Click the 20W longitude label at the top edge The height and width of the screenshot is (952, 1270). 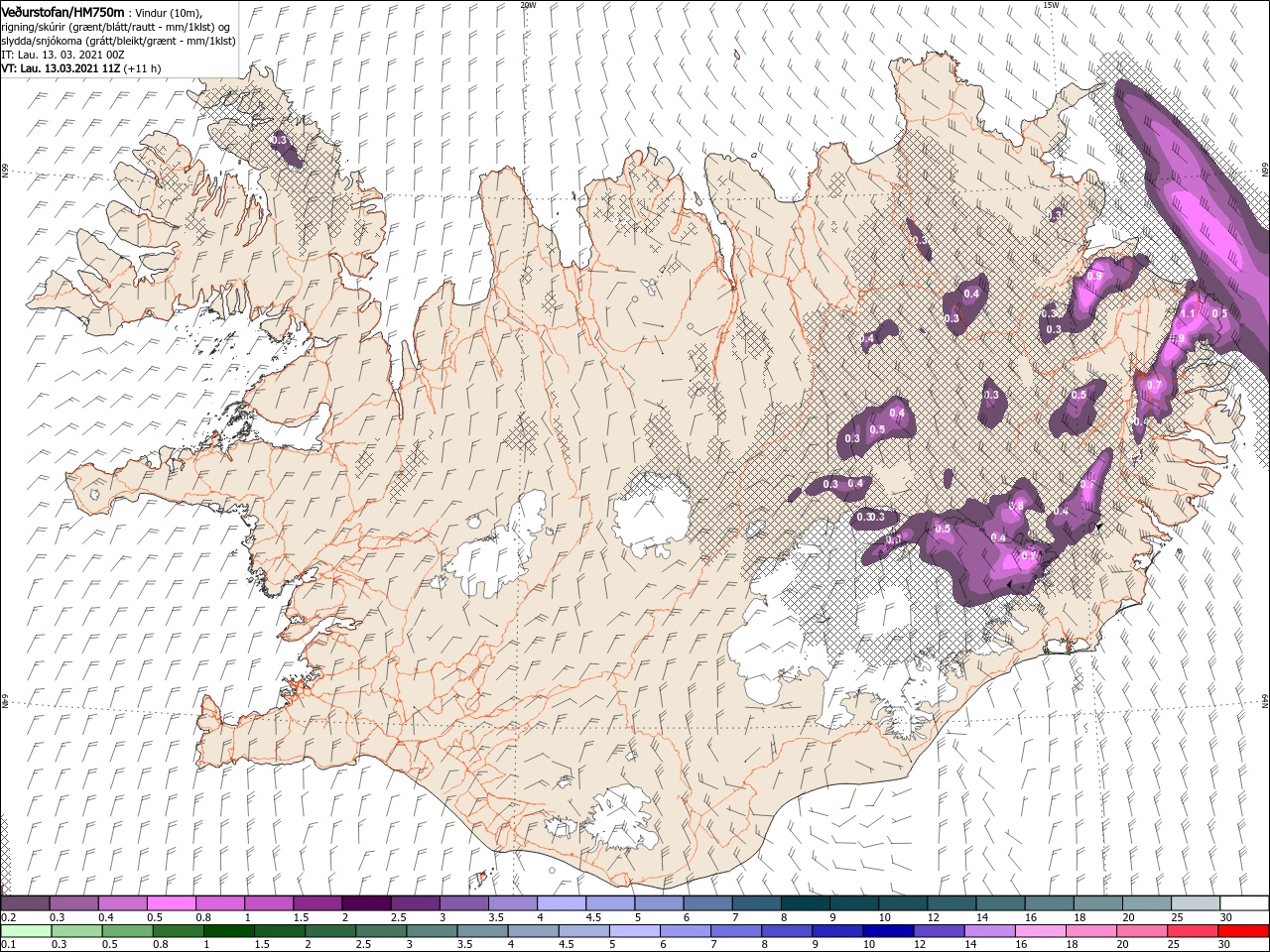point(528,5)
